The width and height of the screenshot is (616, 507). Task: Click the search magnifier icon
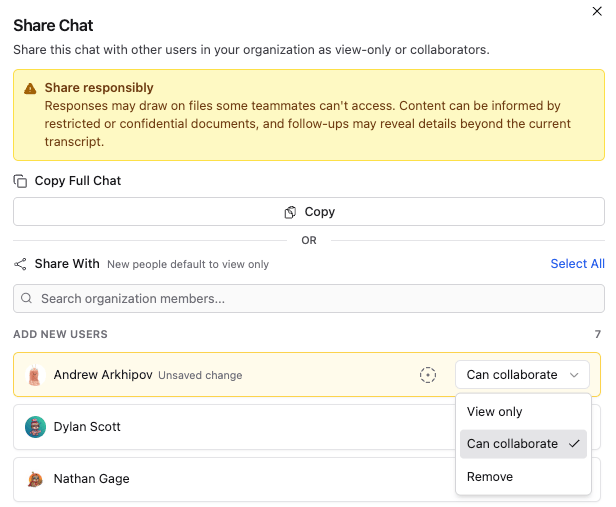[x=26, y=298]
